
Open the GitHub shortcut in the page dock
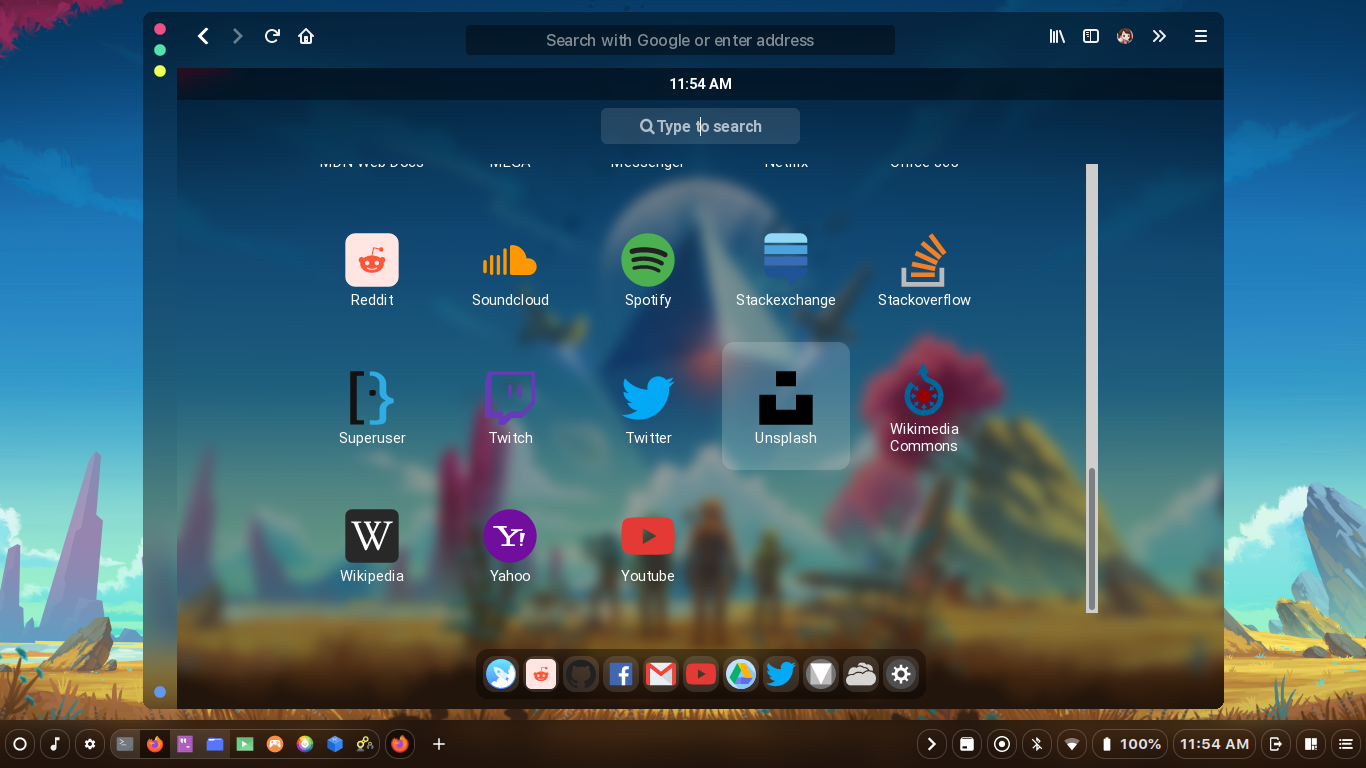[x=580, y=674]
